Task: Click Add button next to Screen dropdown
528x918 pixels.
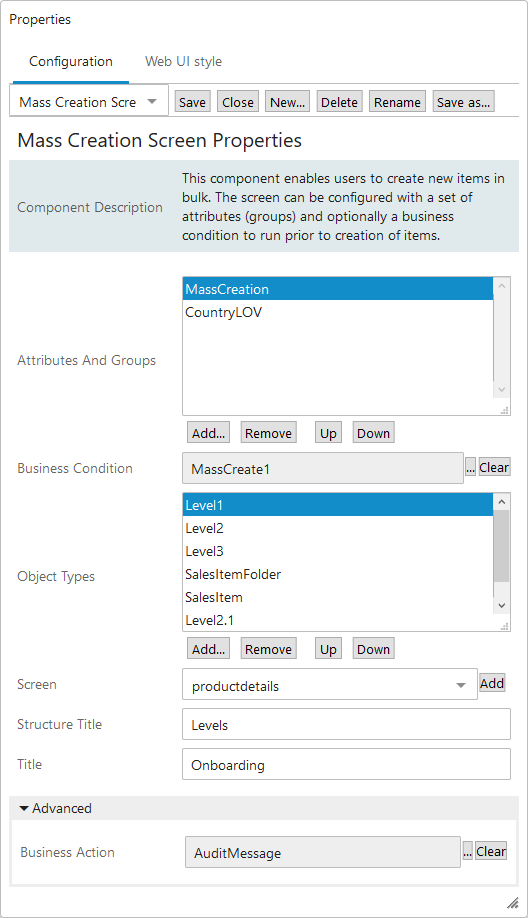Action: click(492, 683)
